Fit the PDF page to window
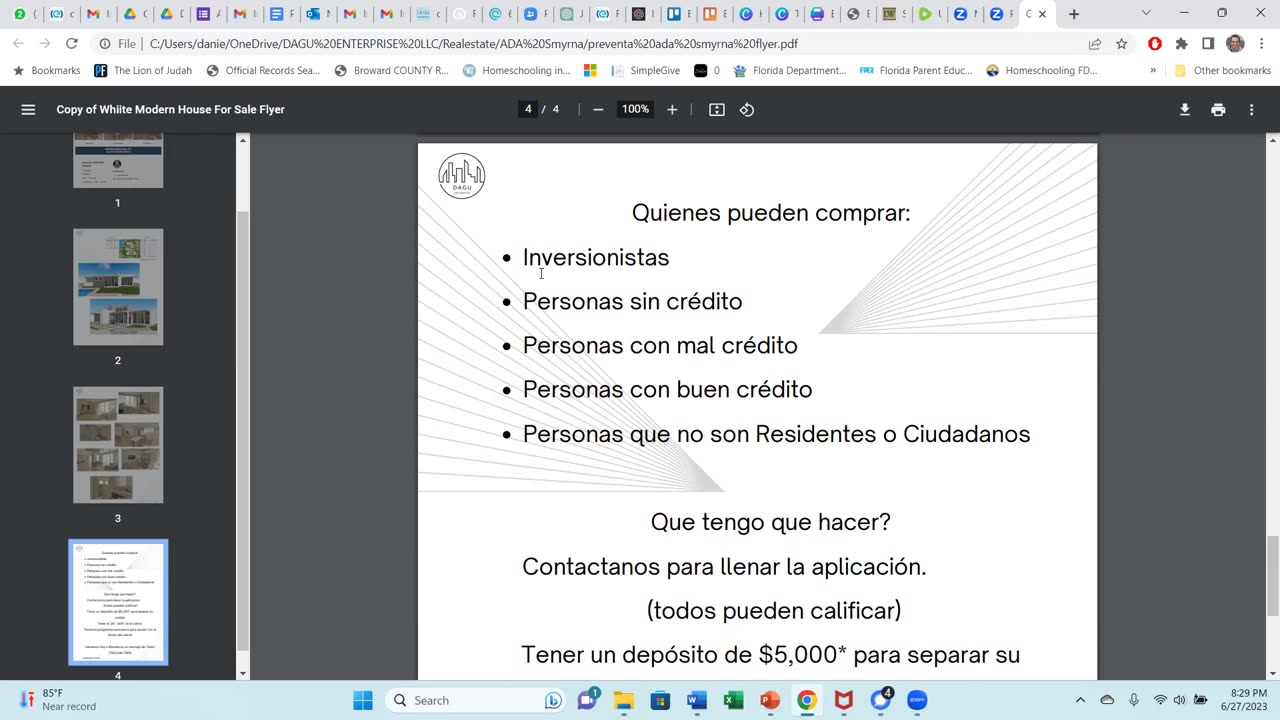This screenshot has height=720, width=1280. [717, 110]
